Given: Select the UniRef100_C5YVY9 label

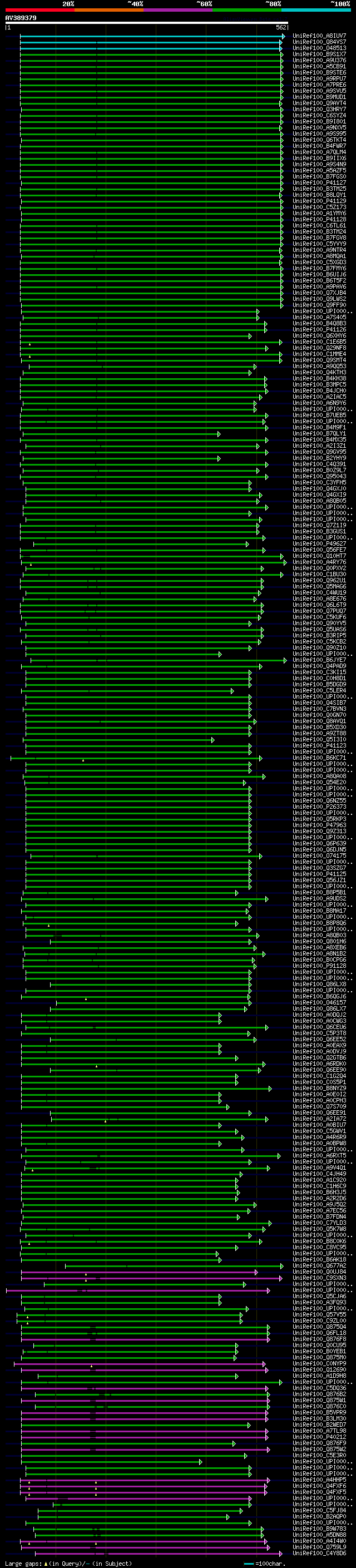Looking at the screenshot, I should click(x=319, y=244).
